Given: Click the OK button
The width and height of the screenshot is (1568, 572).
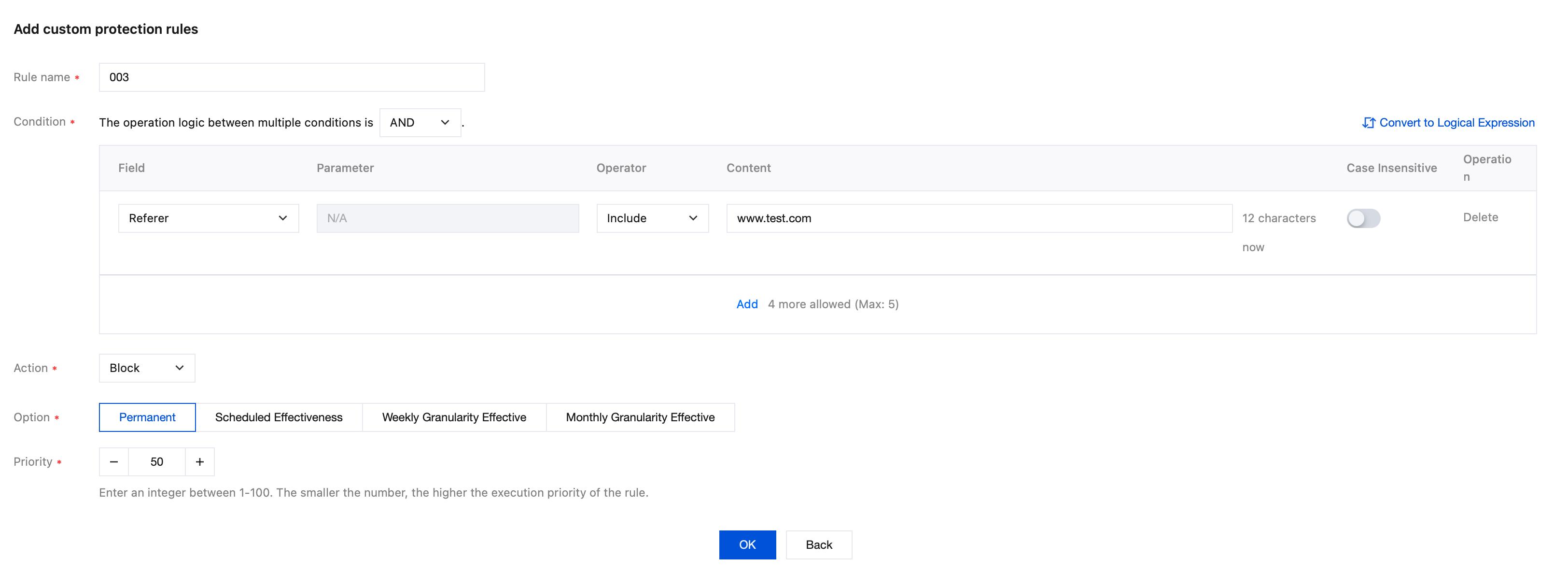Looking at the screenshot, I should coord(747,544).
